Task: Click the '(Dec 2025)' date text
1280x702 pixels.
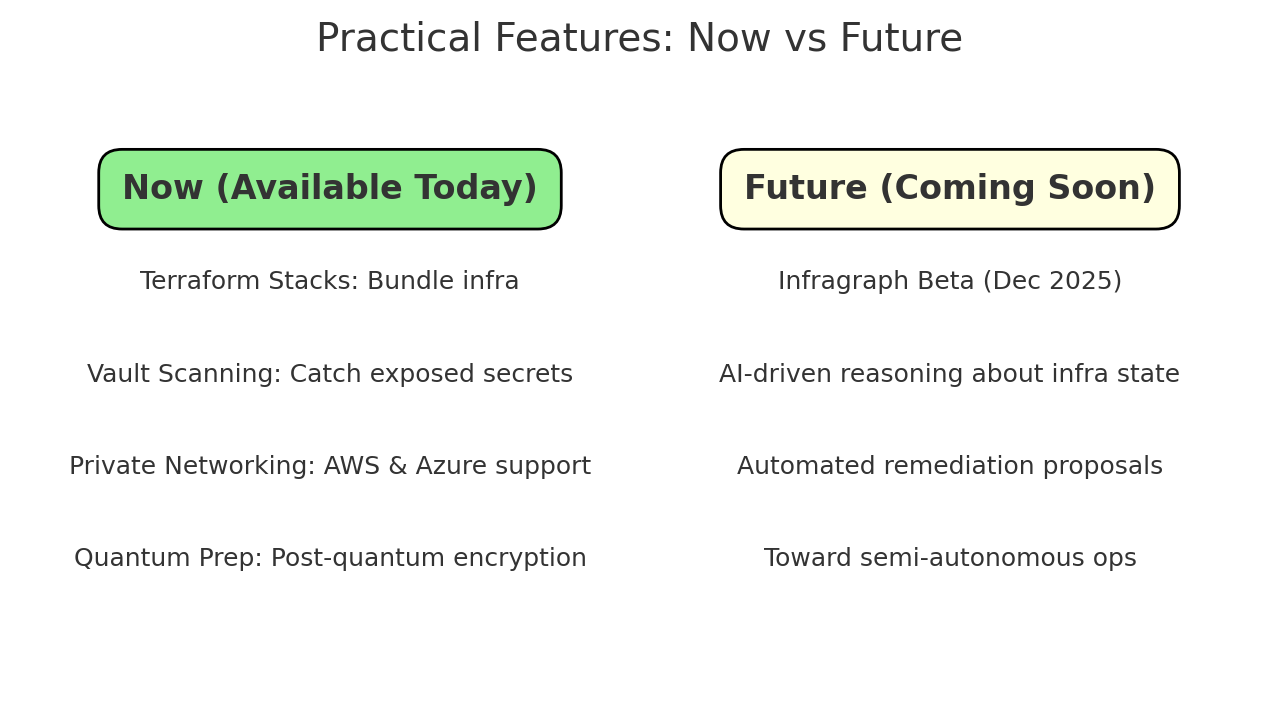Action: (x=1050, y=282)
